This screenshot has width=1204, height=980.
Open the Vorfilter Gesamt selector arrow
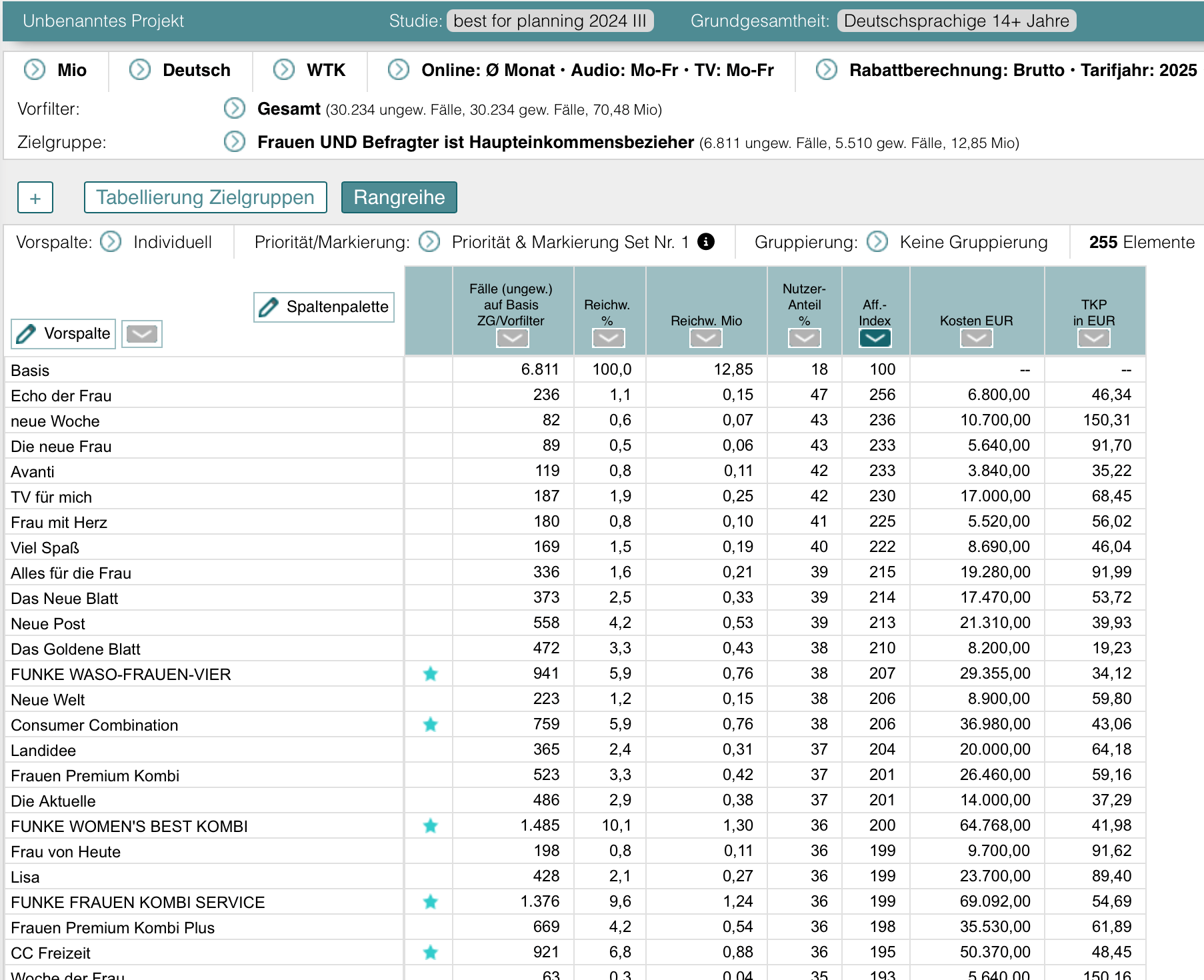(234, 109)
